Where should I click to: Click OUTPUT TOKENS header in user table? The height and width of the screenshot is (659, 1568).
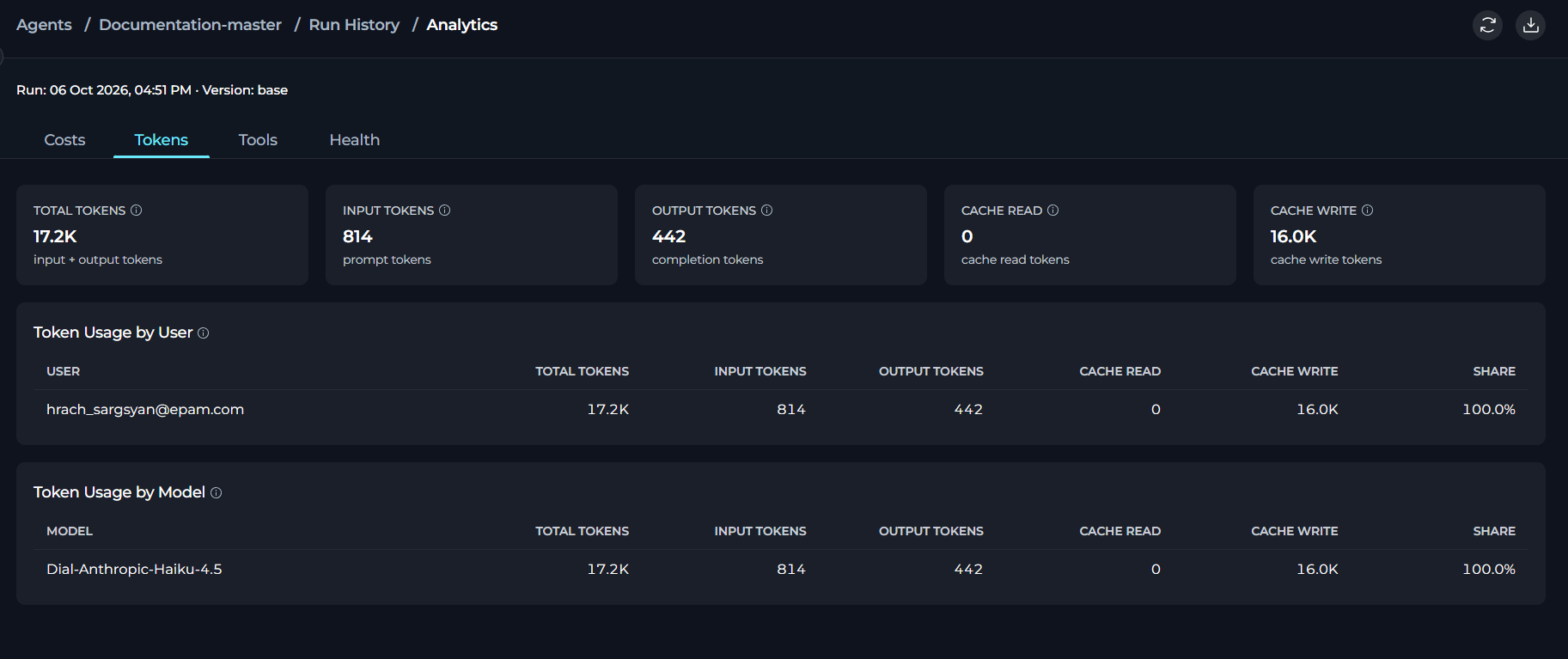click(931, 371)
